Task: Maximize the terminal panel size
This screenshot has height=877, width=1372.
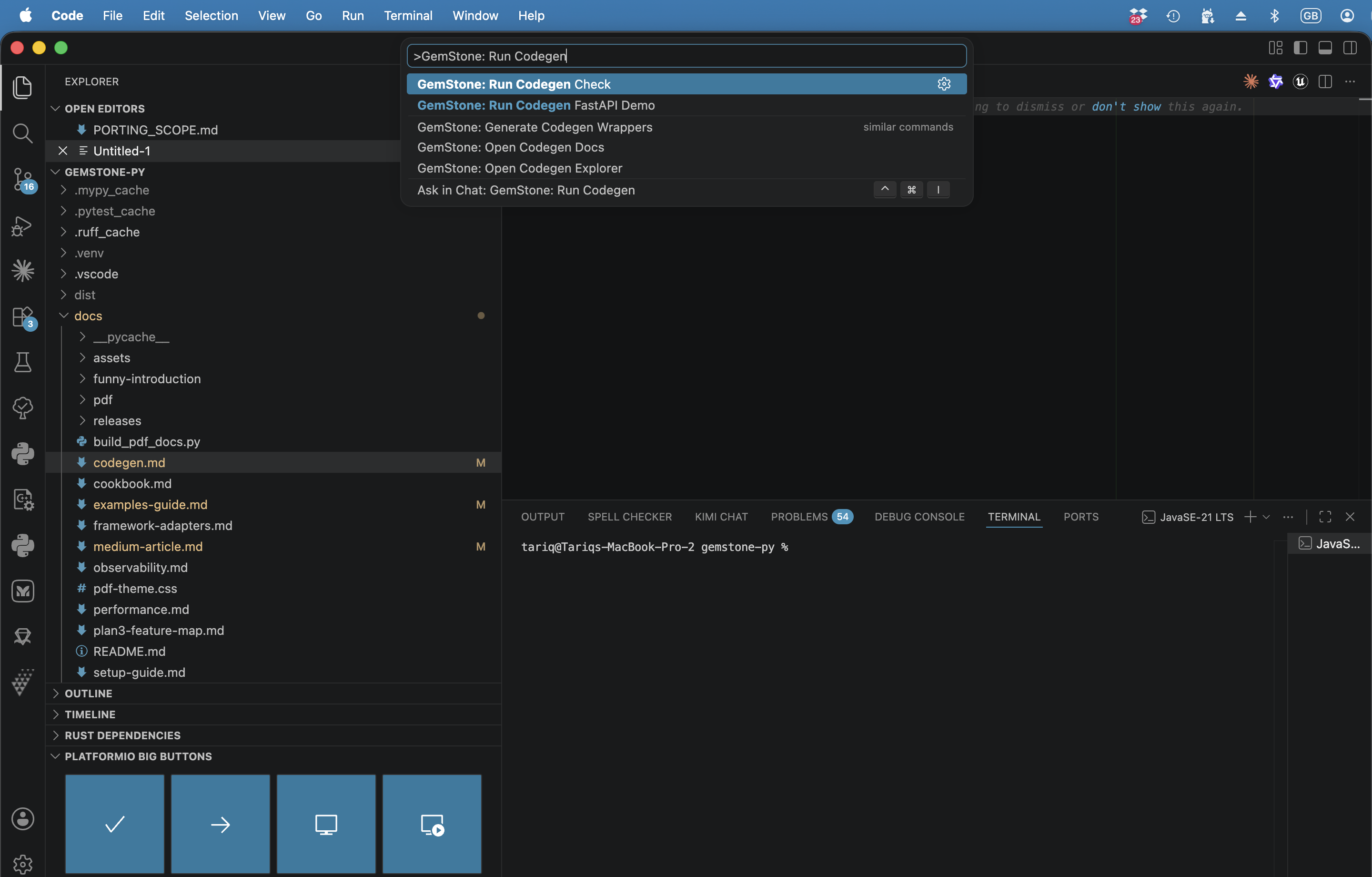Action: pyautogui.click(x=1325, y=517)
